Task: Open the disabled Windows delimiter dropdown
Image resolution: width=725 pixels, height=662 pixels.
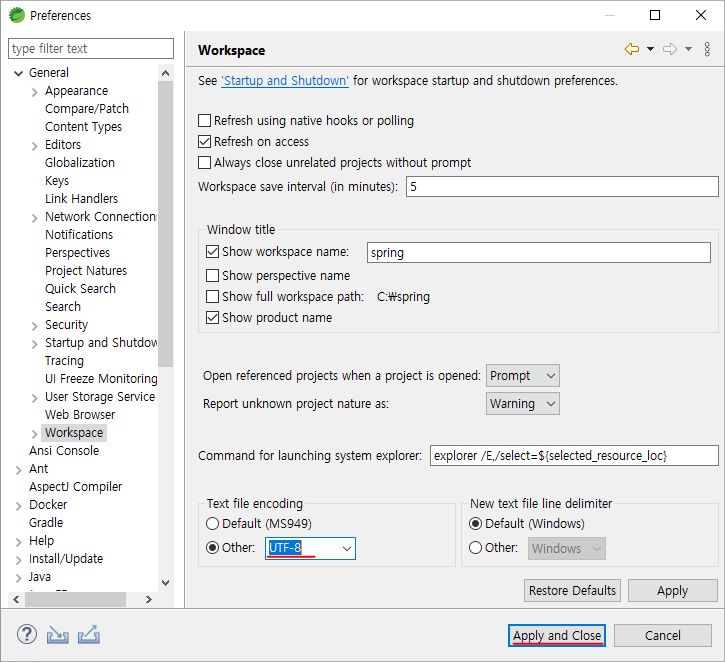Action: 567,548
